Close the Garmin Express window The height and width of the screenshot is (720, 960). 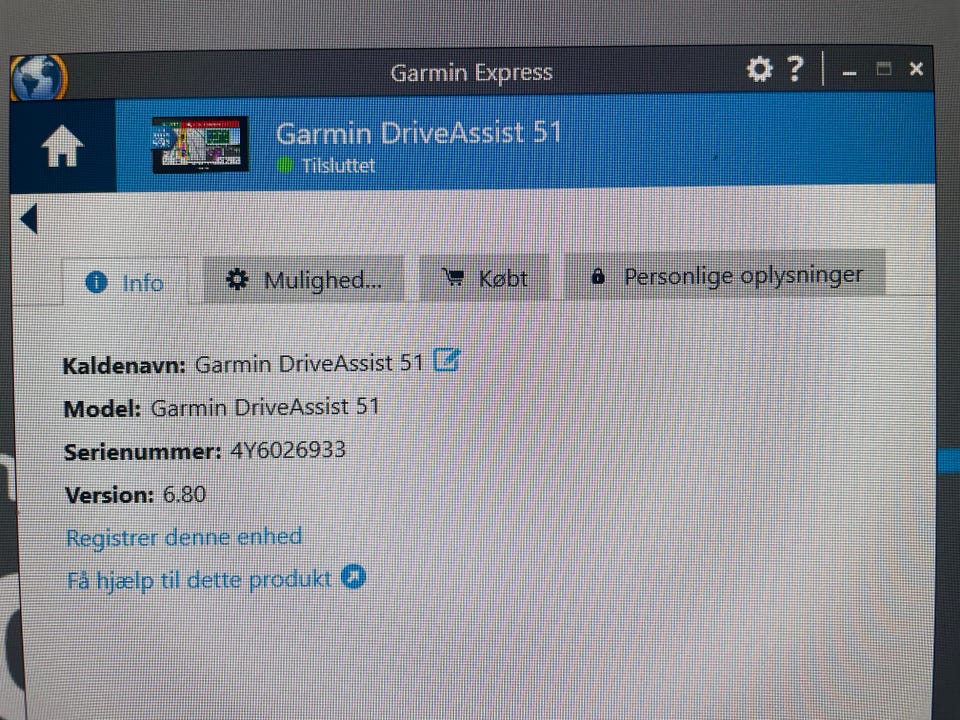click(916, 69)
